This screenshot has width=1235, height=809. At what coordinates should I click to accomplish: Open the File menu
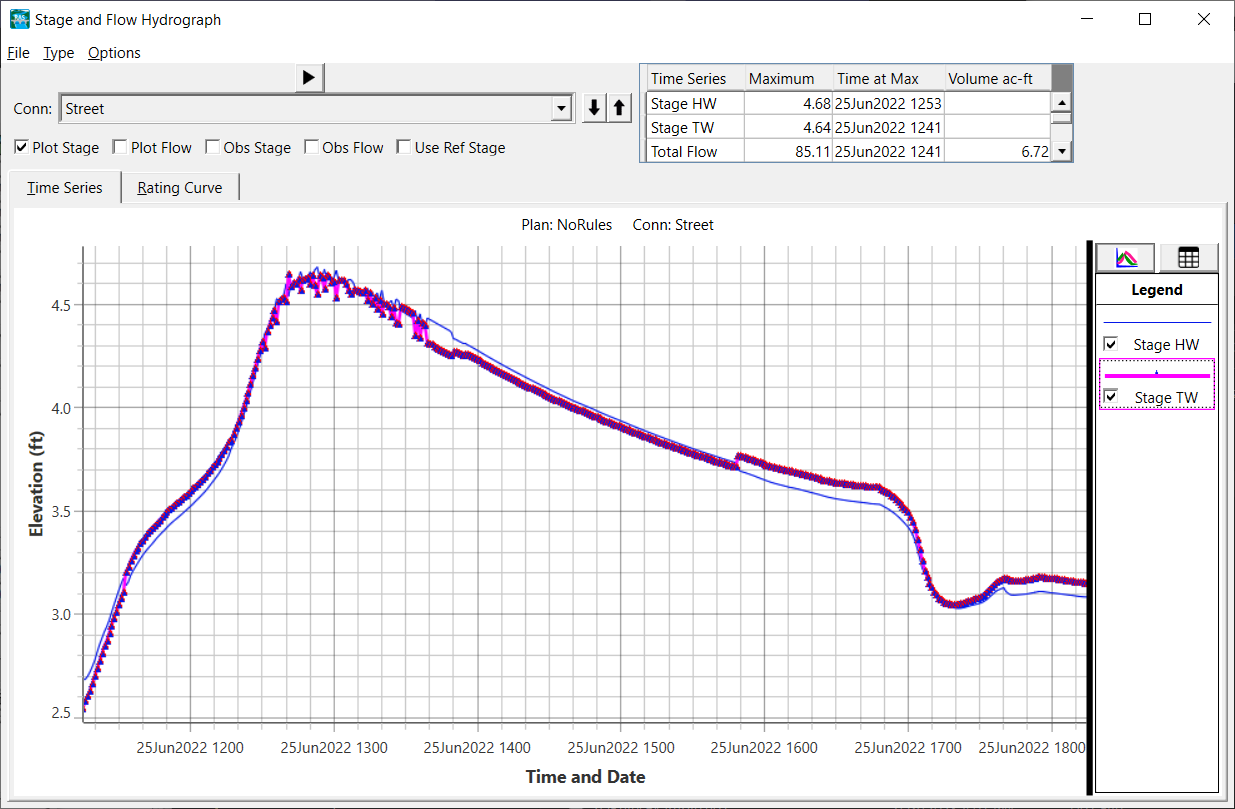[x=18, y=53]
